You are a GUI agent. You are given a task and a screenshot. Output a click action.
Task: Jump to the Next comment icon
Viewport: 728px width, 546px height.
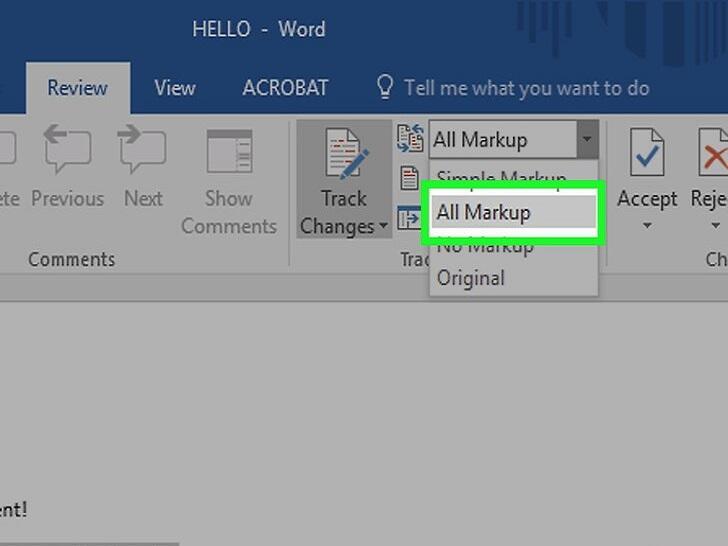pos(142,149)
